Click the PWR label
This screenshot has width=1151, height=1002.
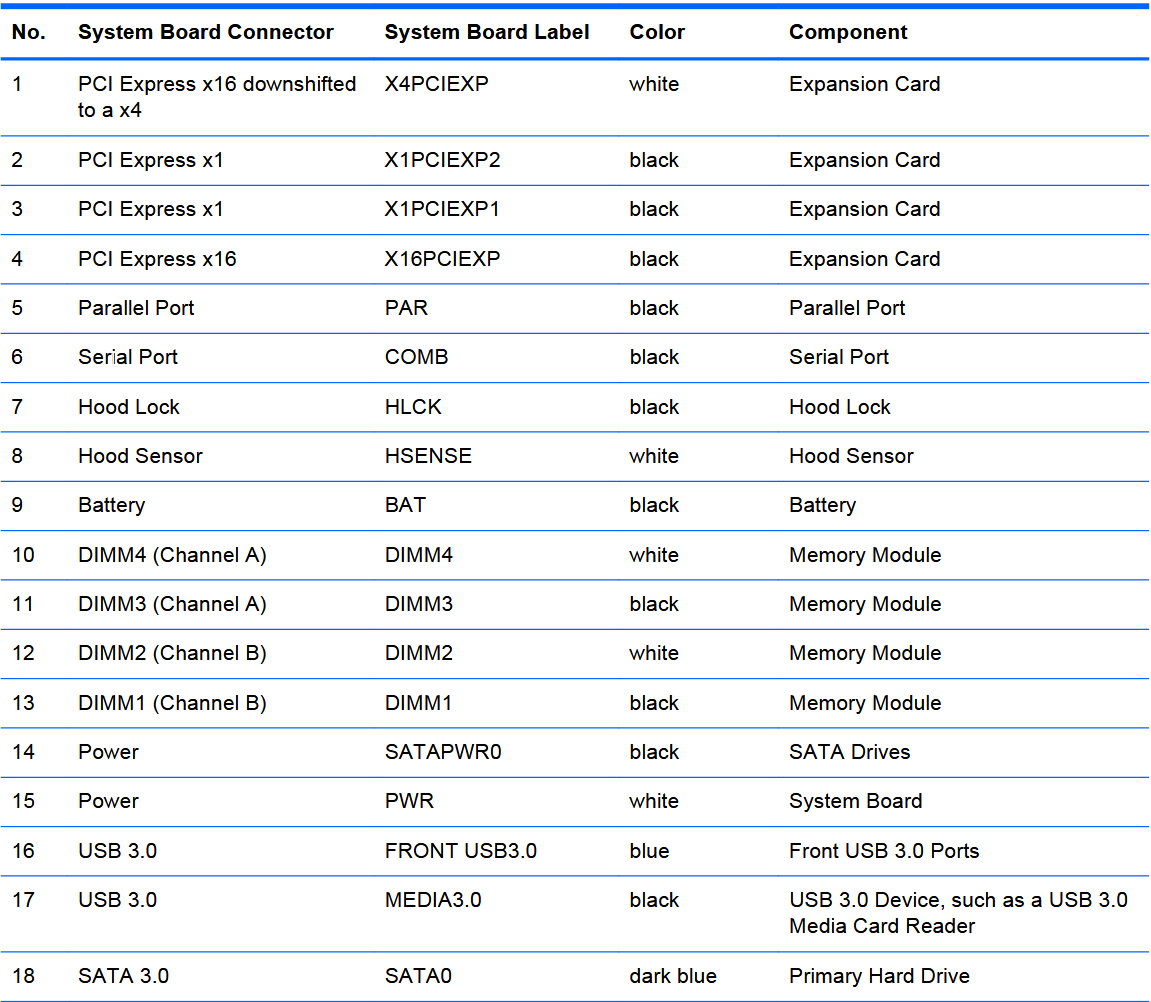tap(409, 802)
